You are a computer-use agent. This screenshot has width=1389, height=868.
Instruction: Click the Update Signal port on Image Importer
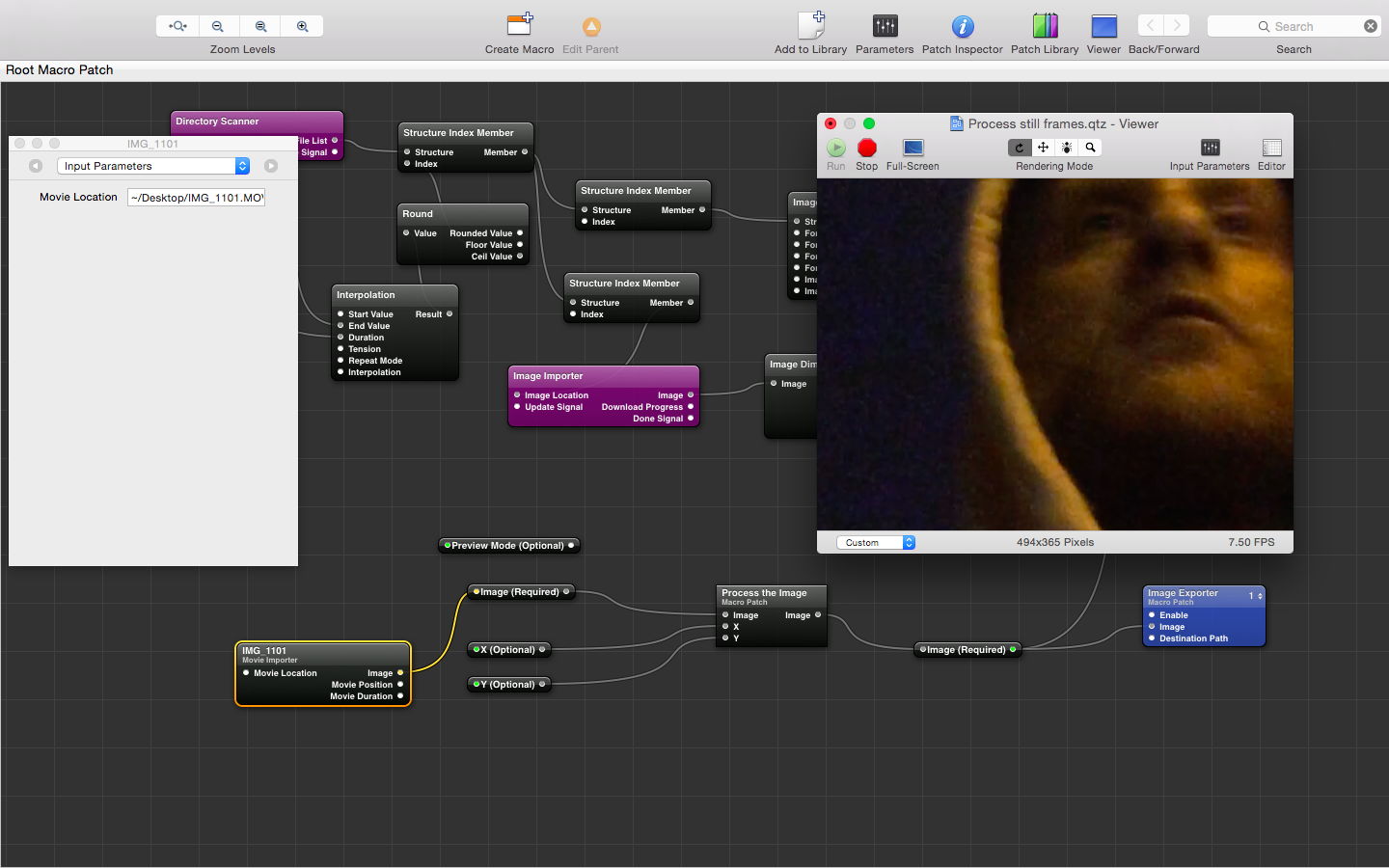517,407
